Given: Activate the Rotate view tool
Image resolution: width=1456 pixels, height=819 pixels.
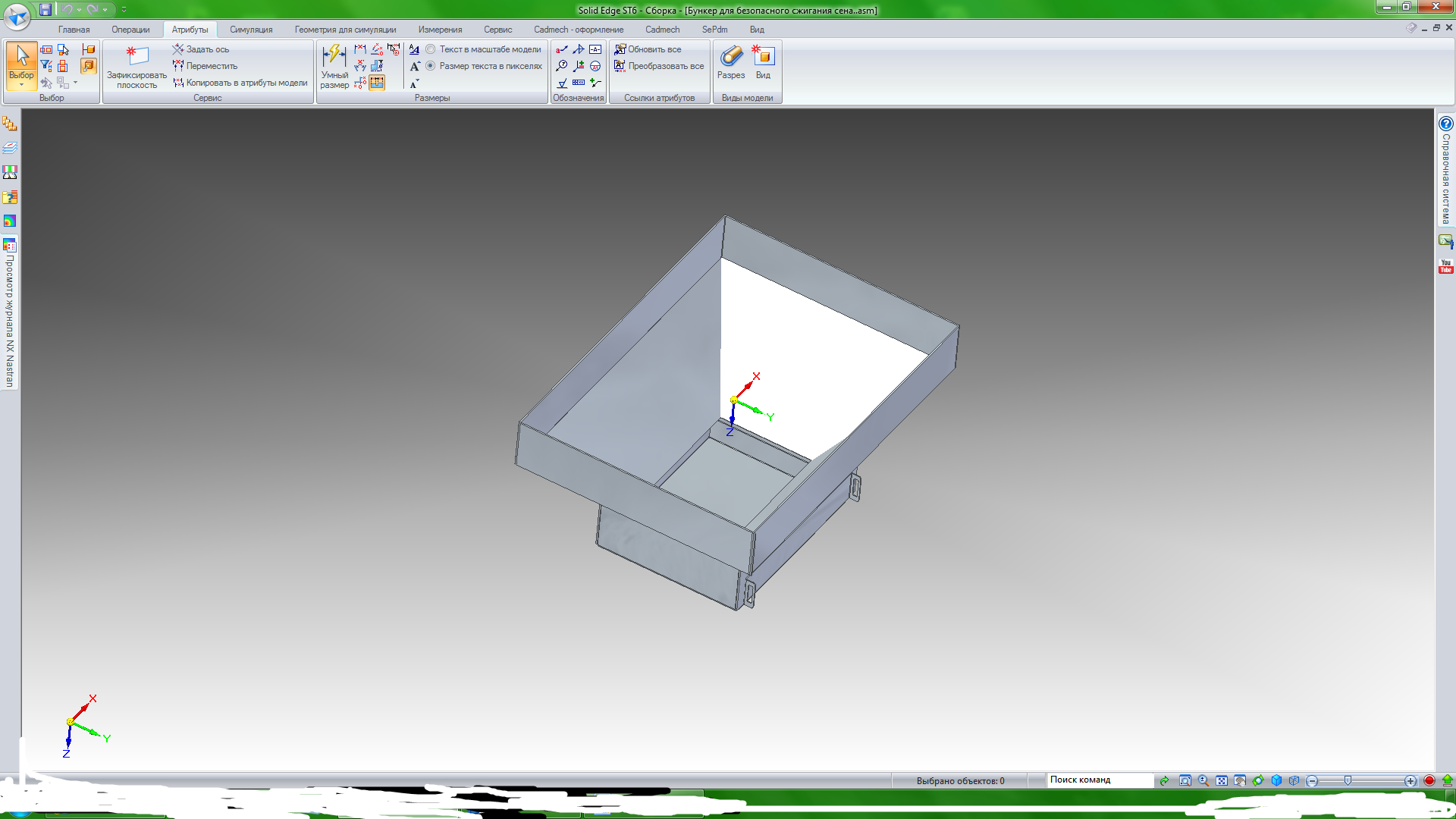Looking at the screenshot, I should pyautogui.click(x=1258, y=780).
